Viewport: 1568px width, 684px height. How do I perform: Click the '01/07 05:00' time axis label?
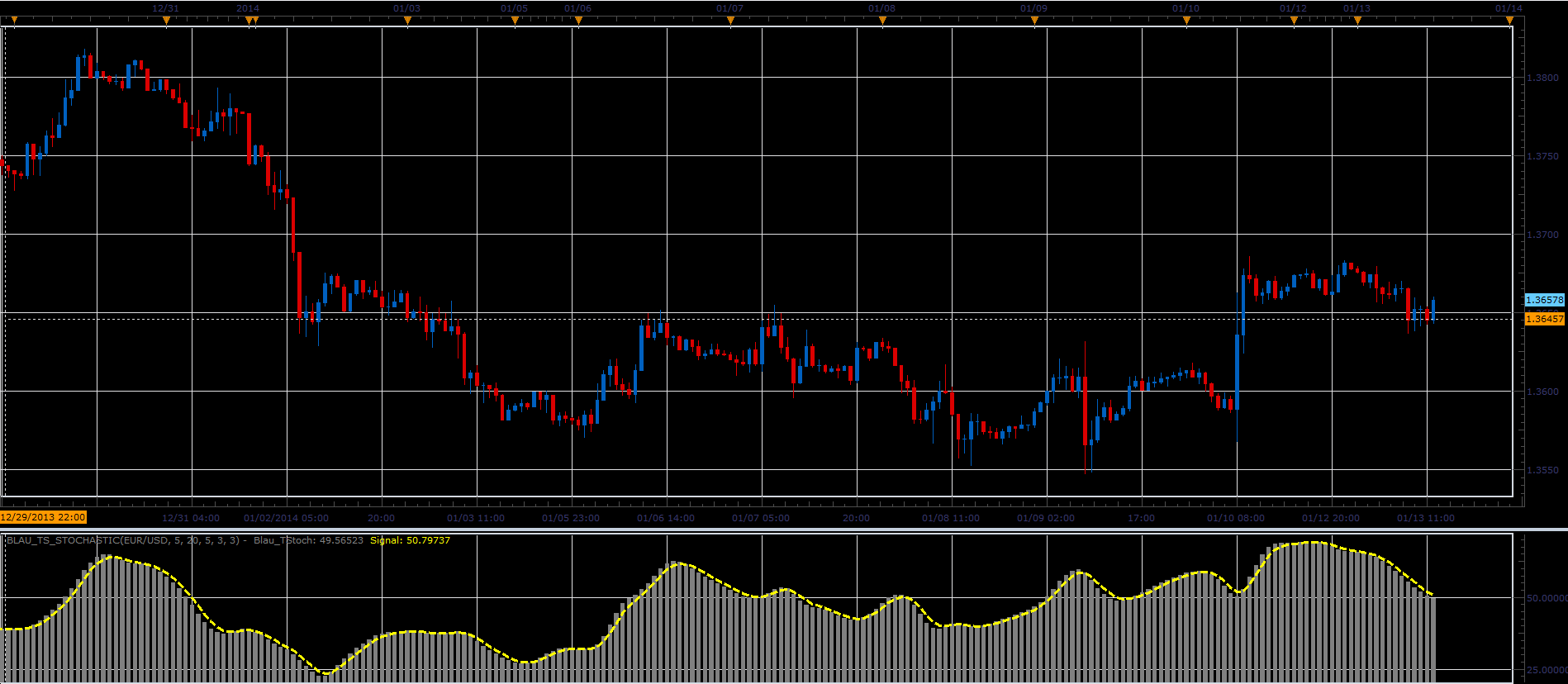(761, 518)
